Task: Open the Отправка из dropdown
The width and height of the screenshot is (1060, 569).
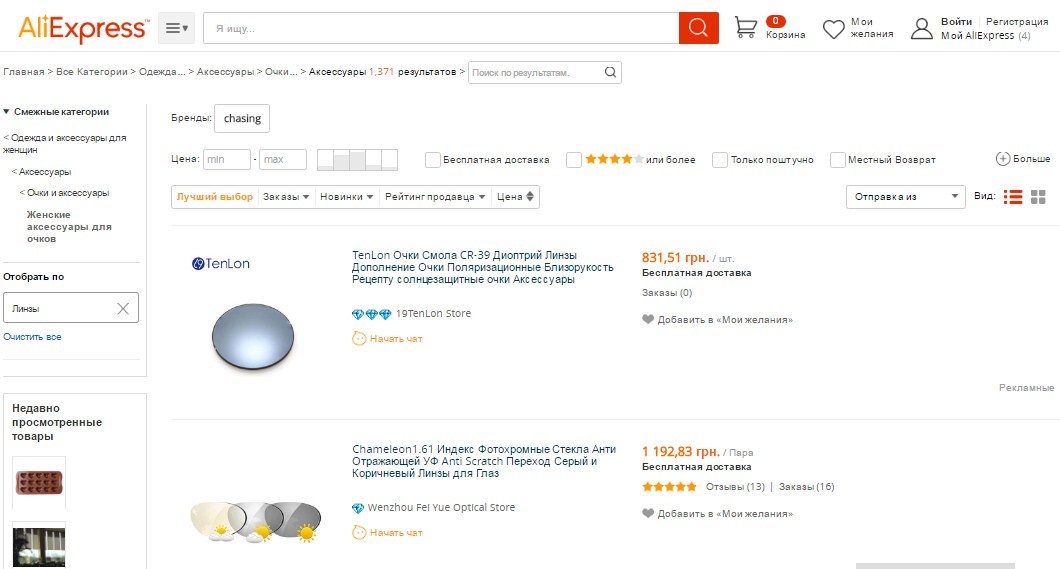Action: (x=905, y=197)
